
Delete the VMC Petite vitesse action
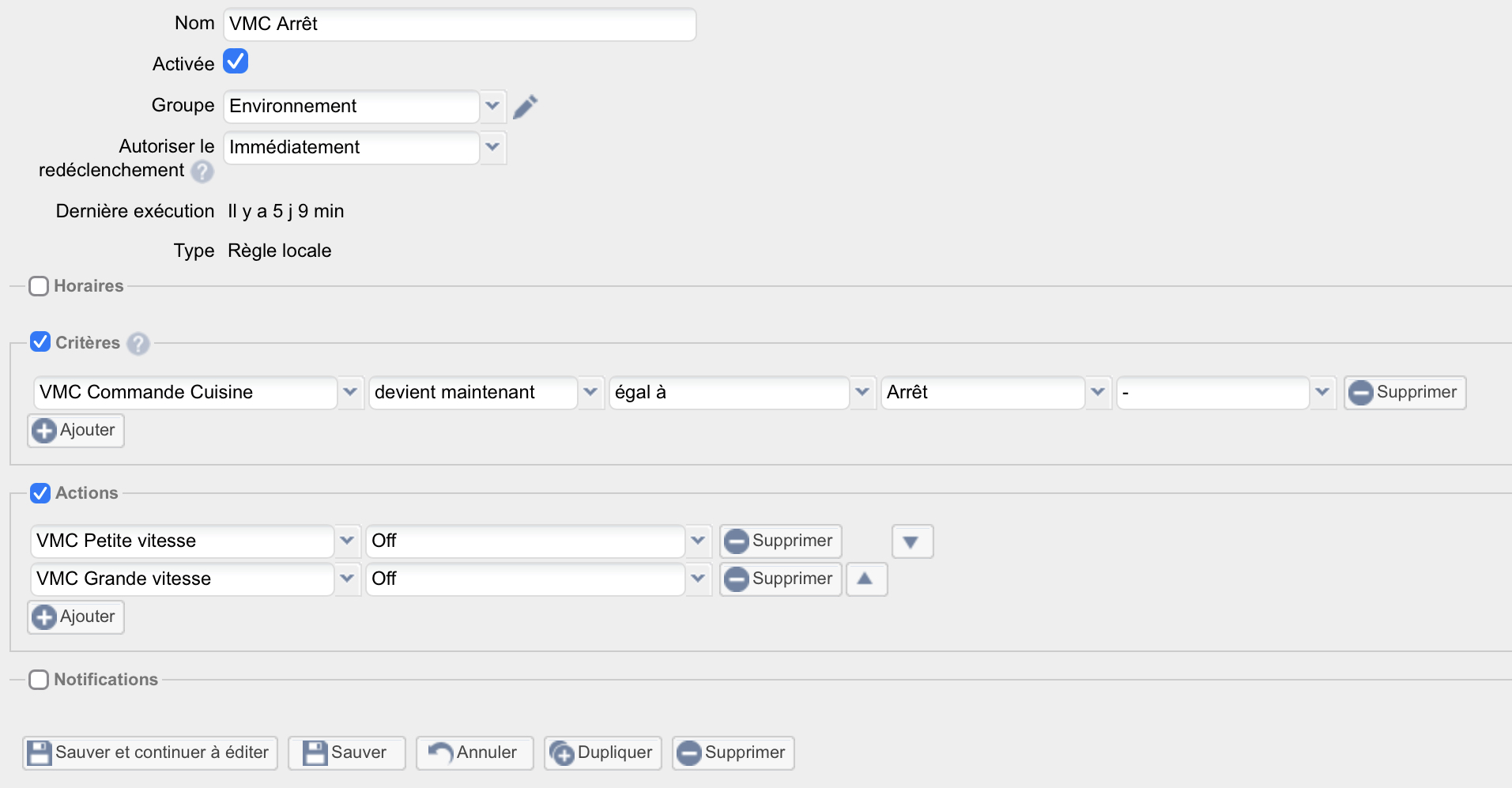tap(779, 541)
